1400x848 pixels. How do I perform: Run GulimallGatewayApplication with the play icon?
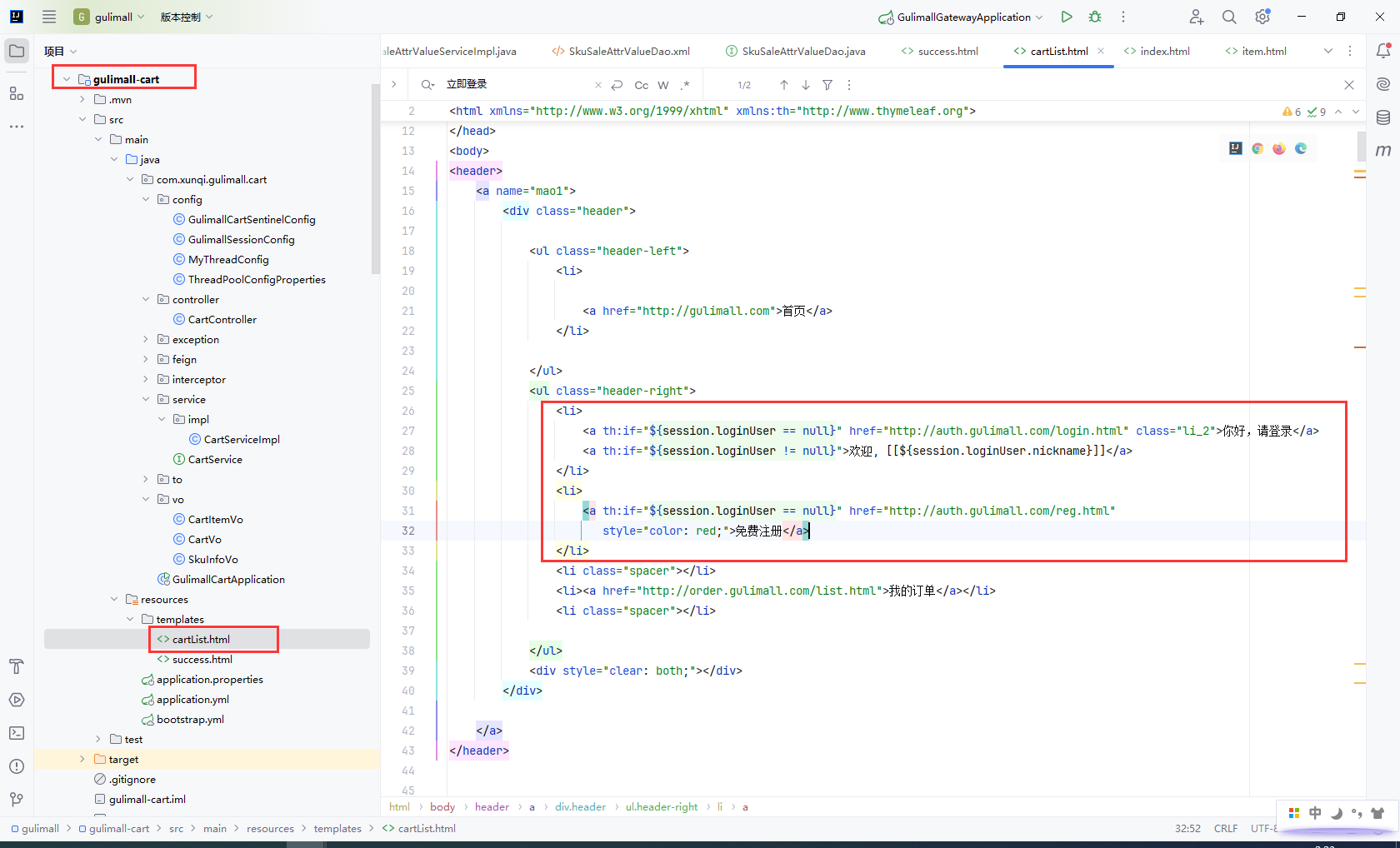pyautogui.click(x=1067, y=17)
